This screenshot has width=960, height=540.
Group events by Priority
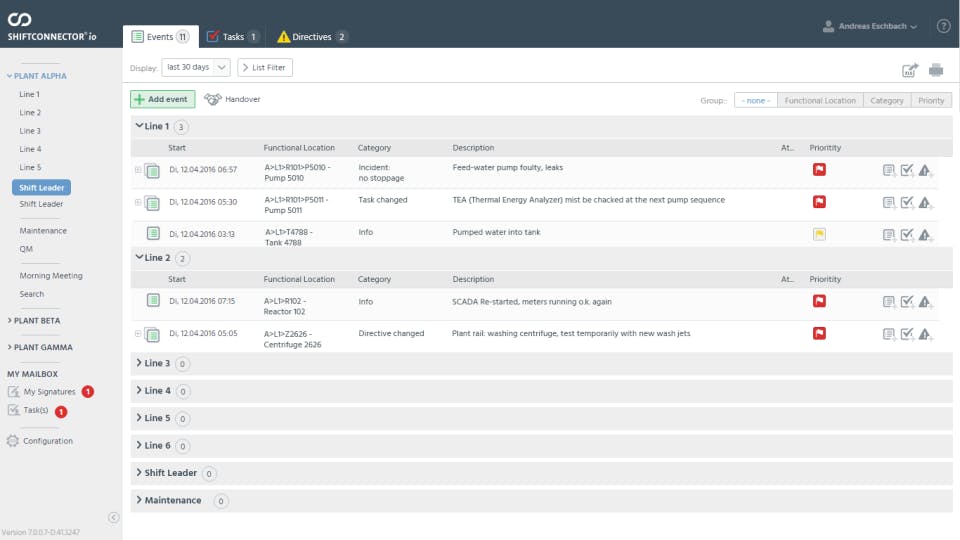tap(931, 100)
